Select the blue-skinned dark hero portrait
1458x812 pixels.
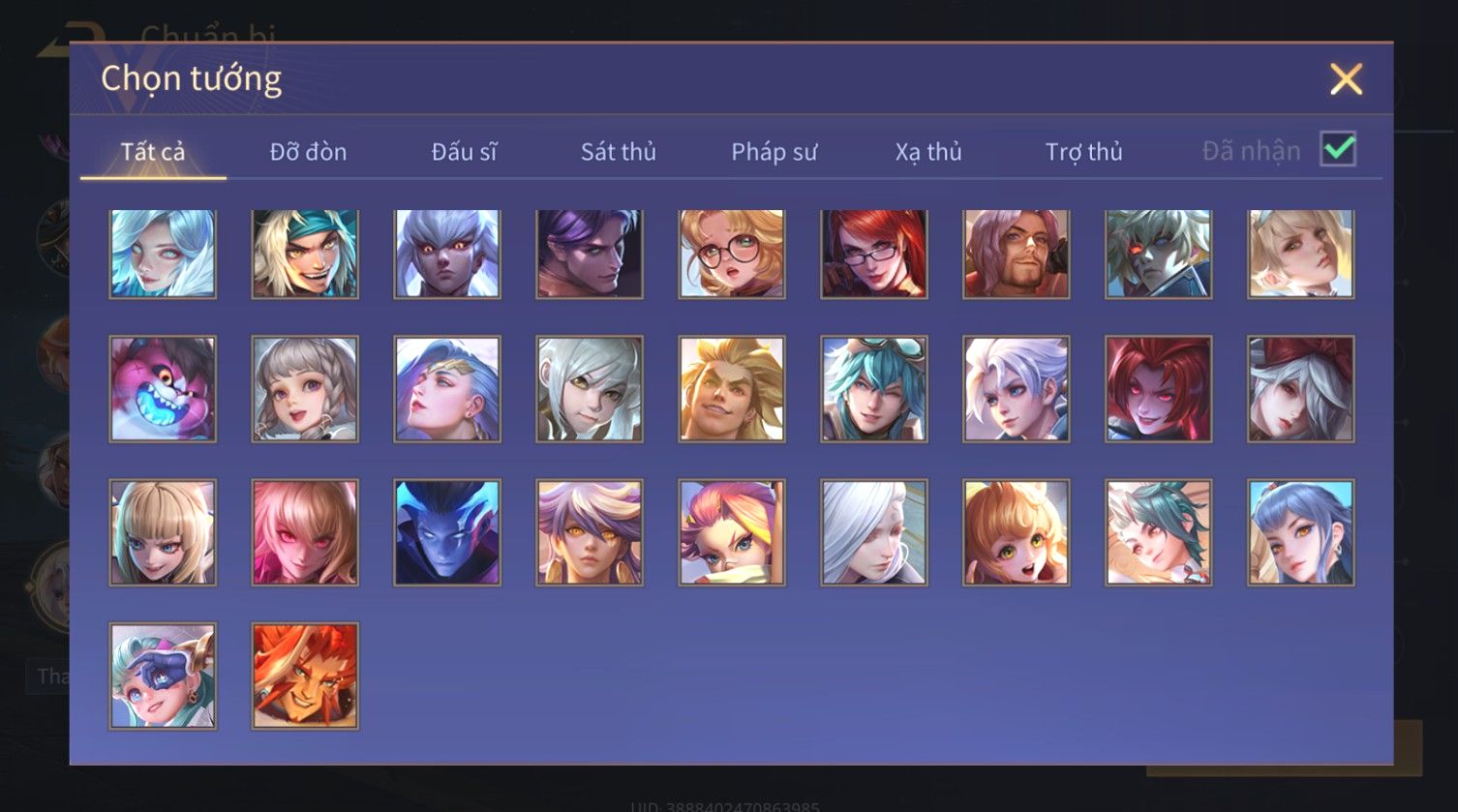[447, 532]
